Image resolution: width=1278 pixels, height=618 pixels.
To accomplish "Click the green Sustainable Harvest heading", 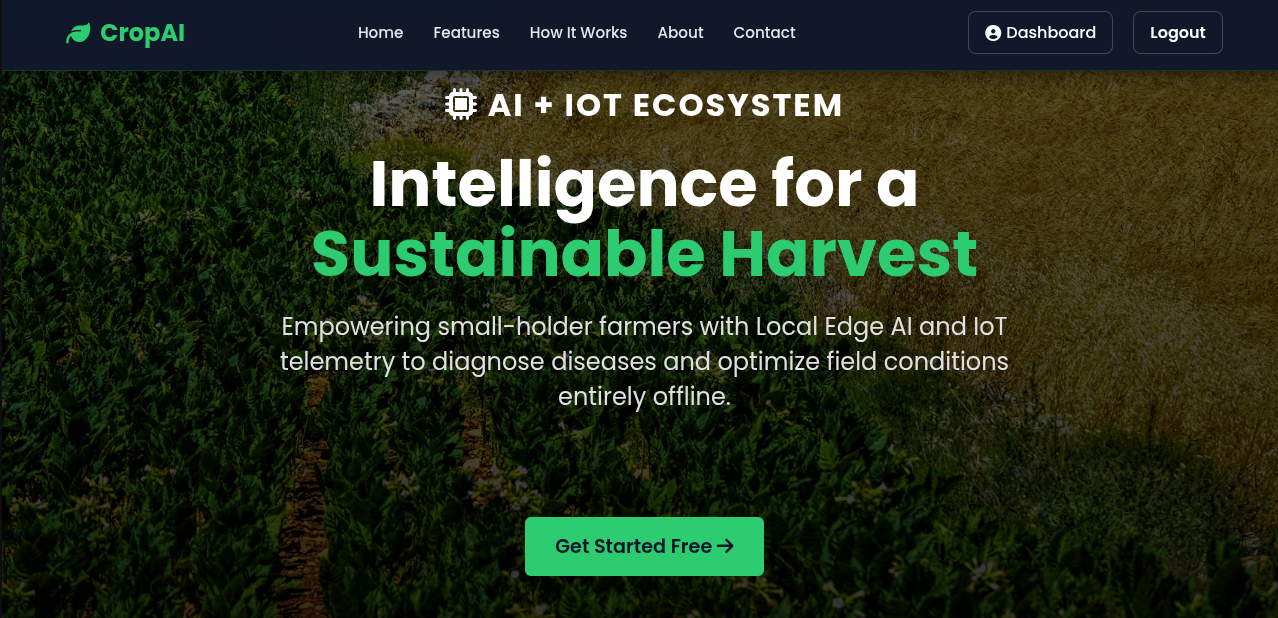I will tap(644, 253).
